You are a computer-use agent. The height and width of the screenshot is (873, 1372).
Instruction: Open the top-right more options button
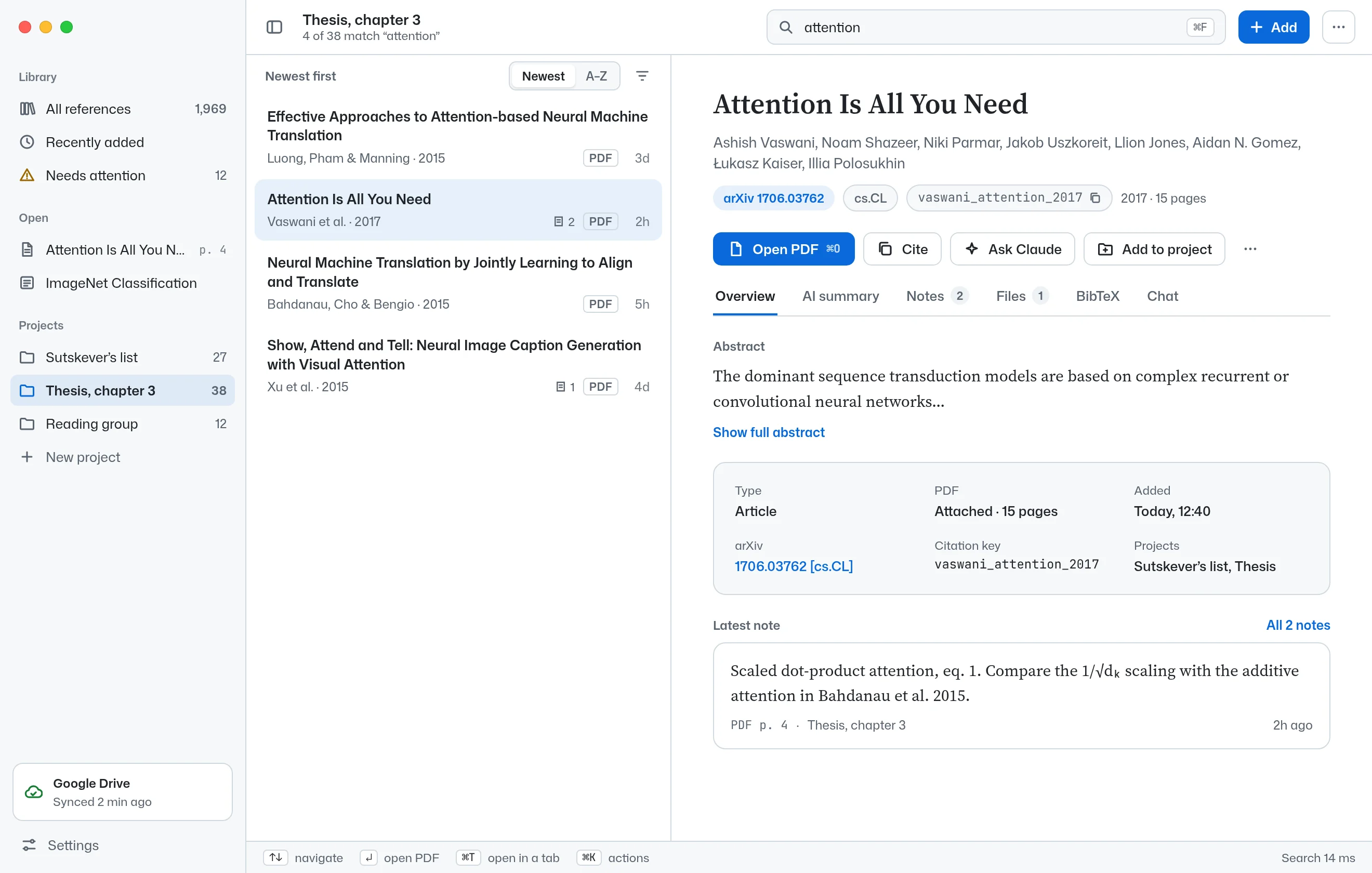coord(1338,28)
